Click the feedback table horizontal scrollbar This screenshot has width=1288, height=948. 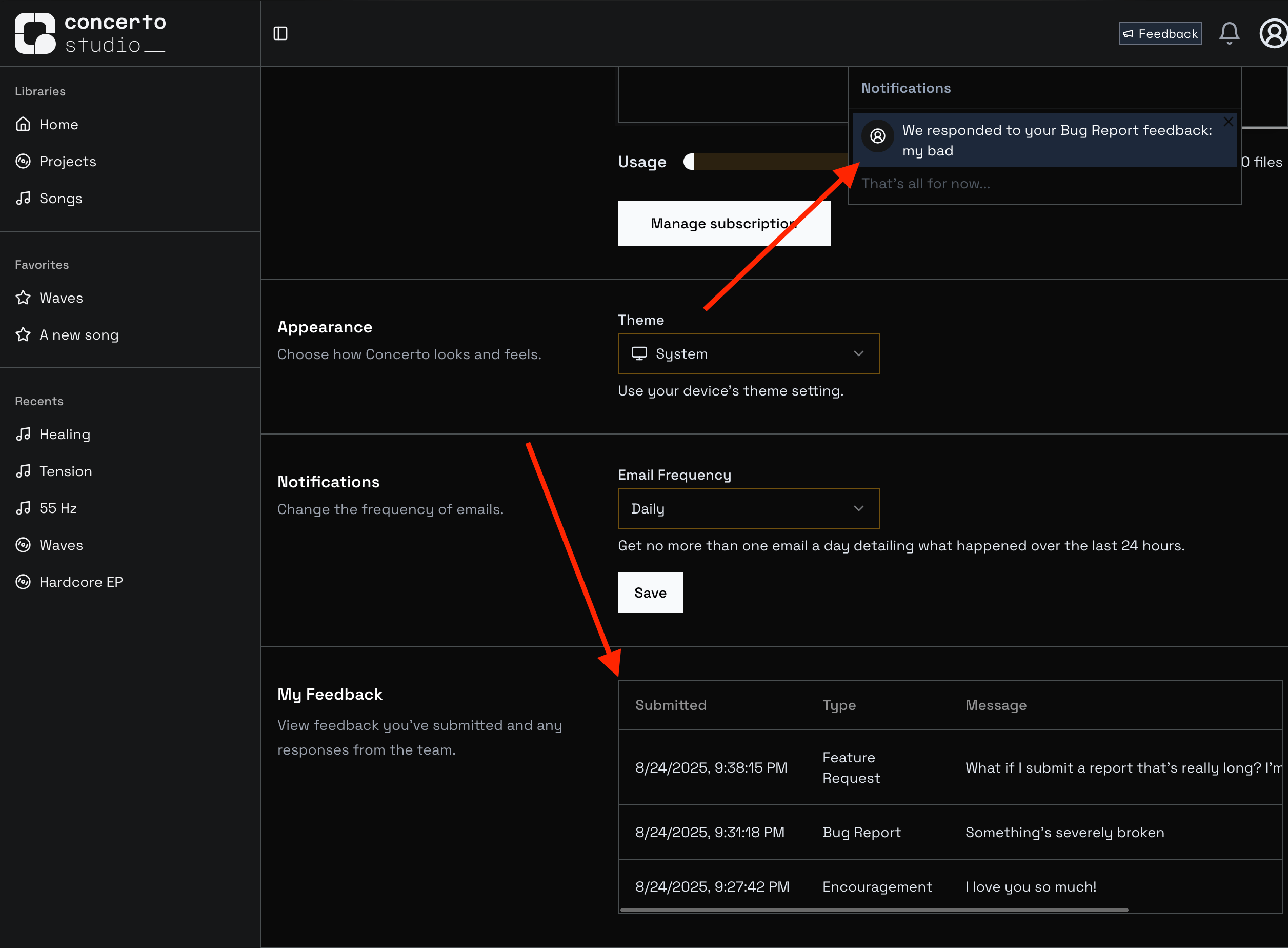(874, 910)
